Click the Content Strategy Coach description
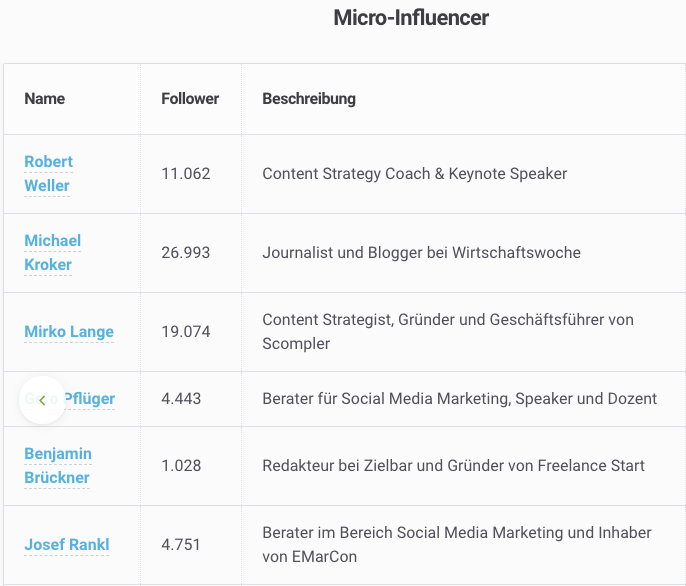Screen dimensions: 686x586 point(415,174)
